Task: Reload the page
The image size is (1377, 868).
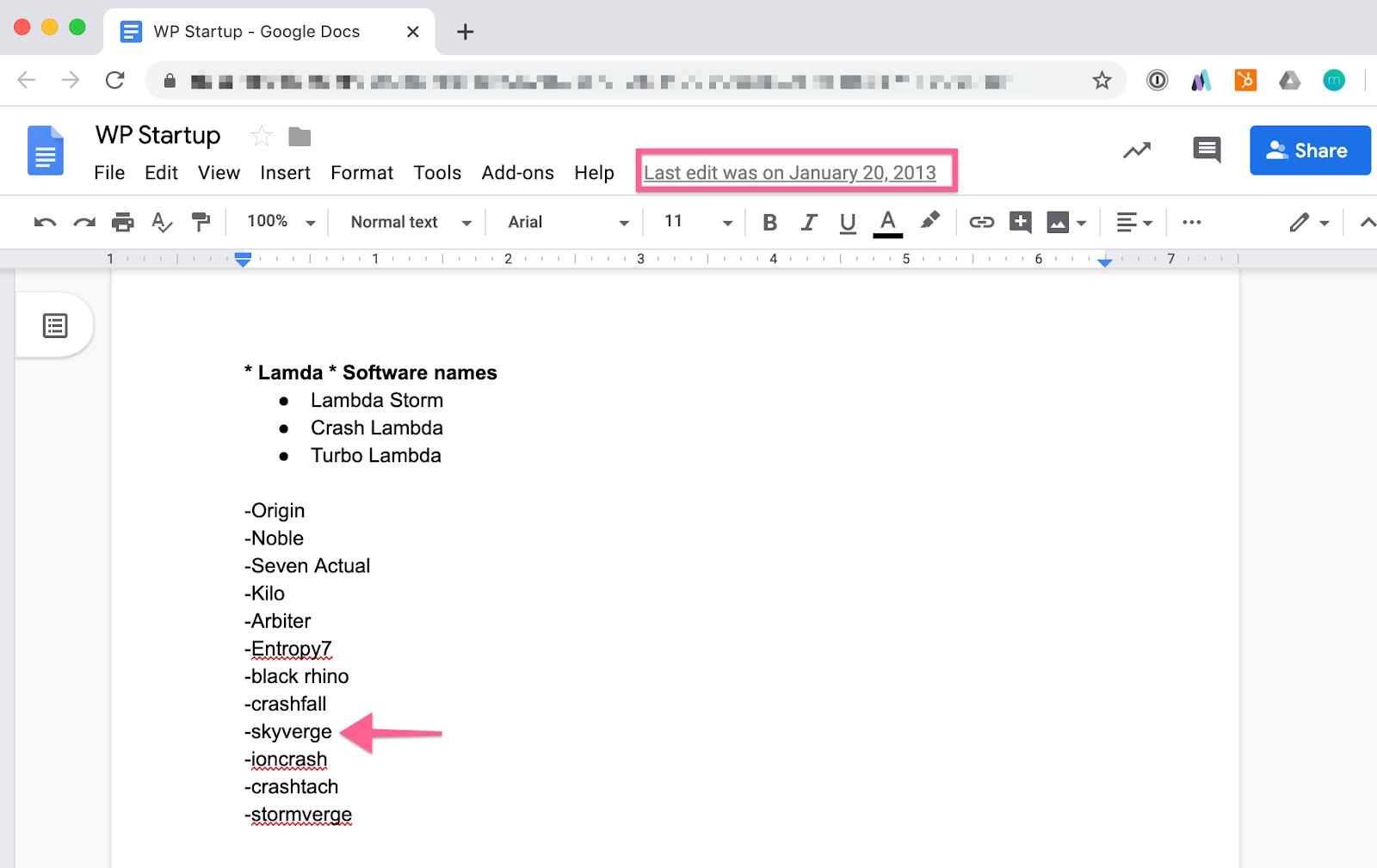Action: [114, 81]
